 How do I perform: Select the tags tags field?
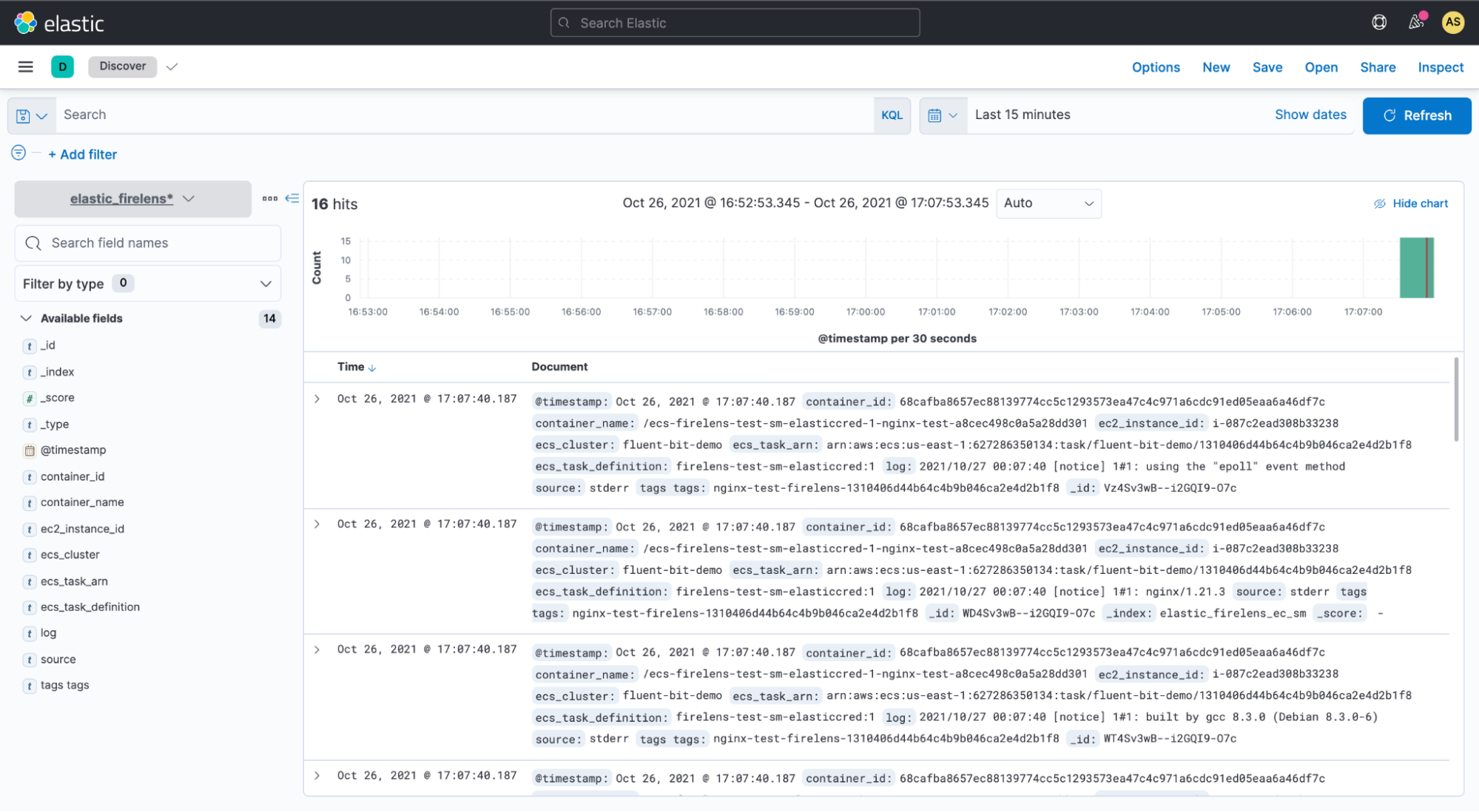pyautogui.click(x=64, y=686)
